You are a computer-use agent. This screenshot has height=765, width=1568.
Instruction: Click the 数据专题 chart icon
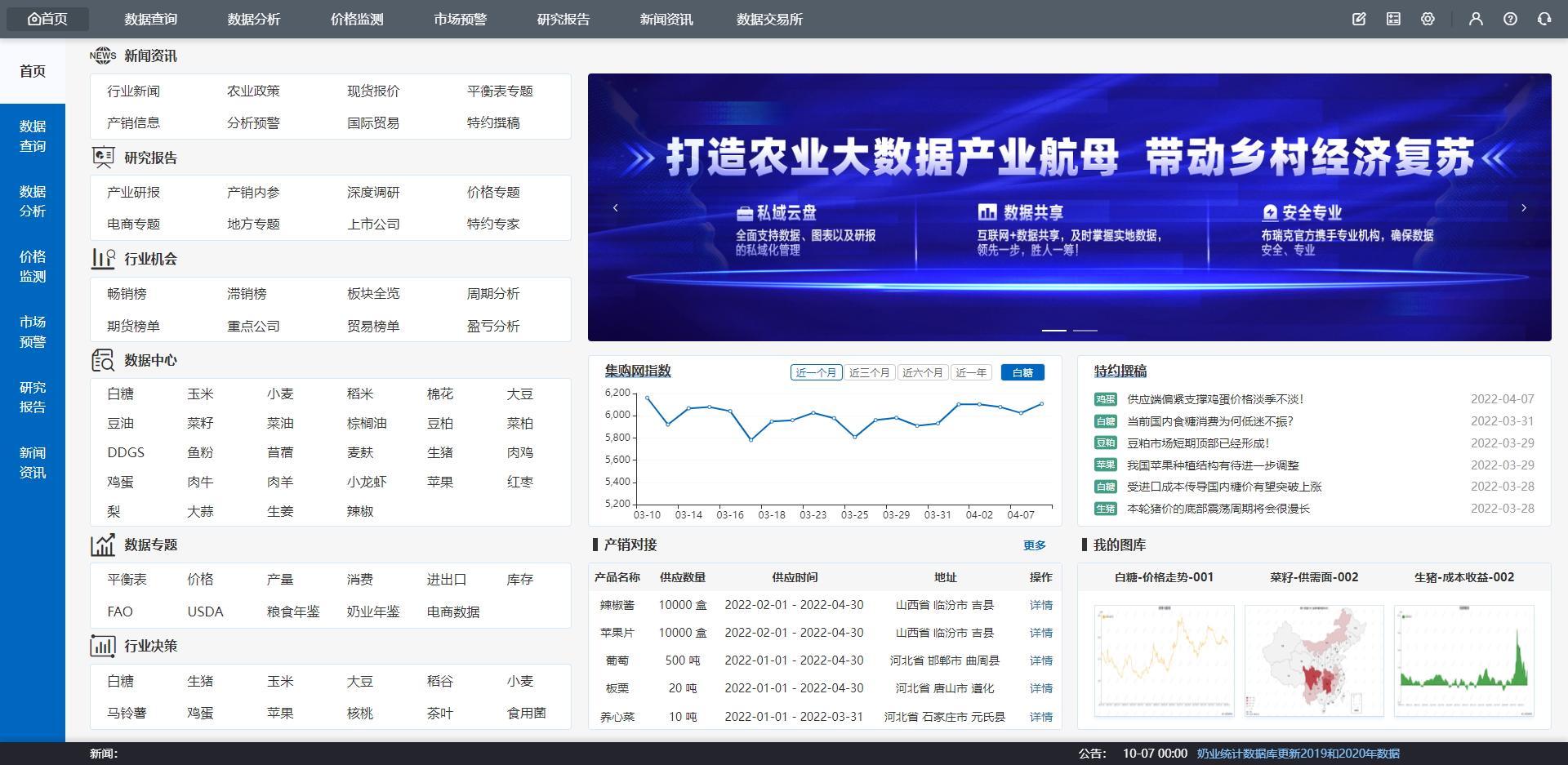(x=103, y=545)
